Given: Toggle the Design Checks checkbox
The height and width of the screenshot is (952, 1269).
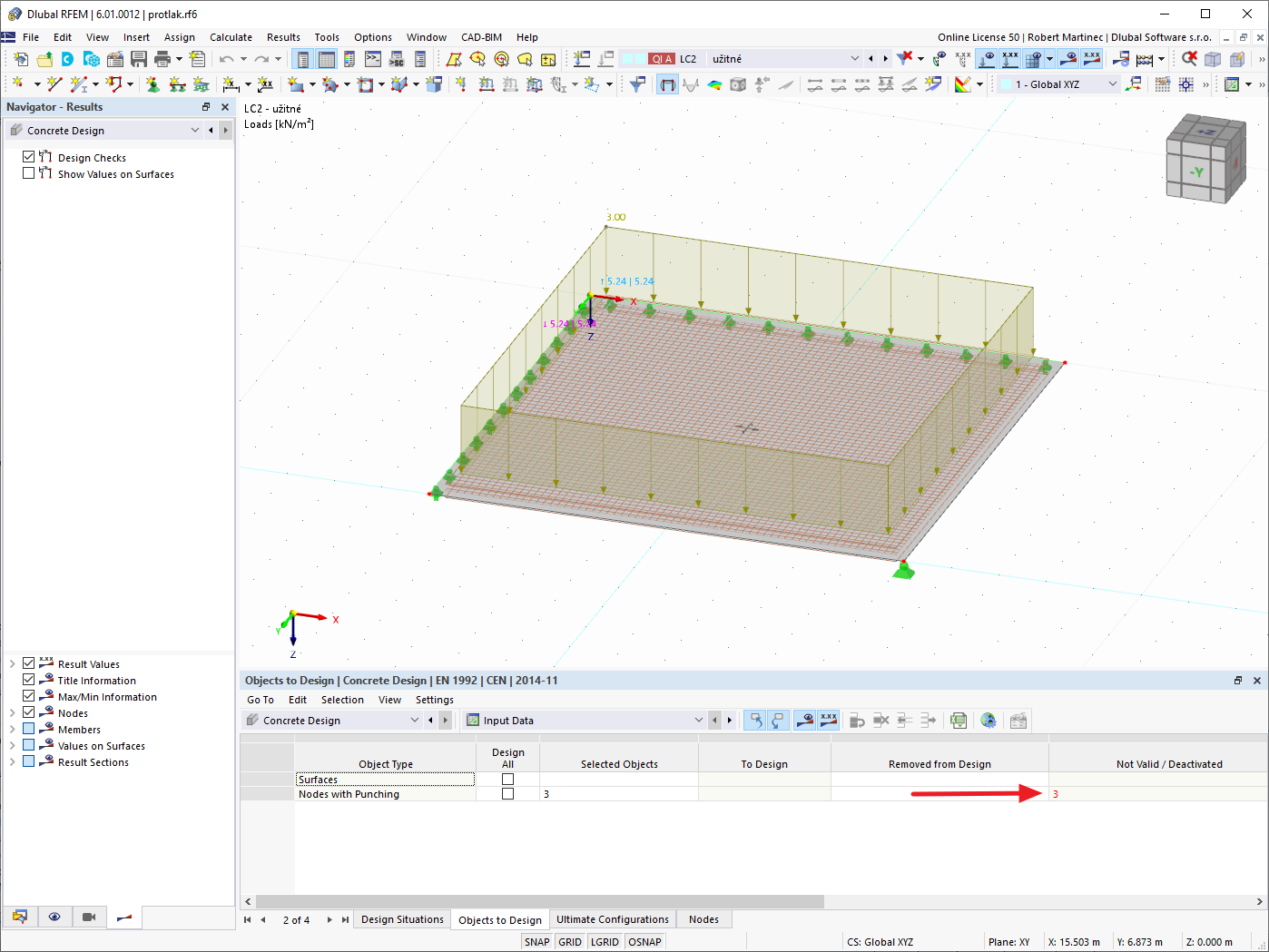Looking at the screenshot, I should coord(29,157).
